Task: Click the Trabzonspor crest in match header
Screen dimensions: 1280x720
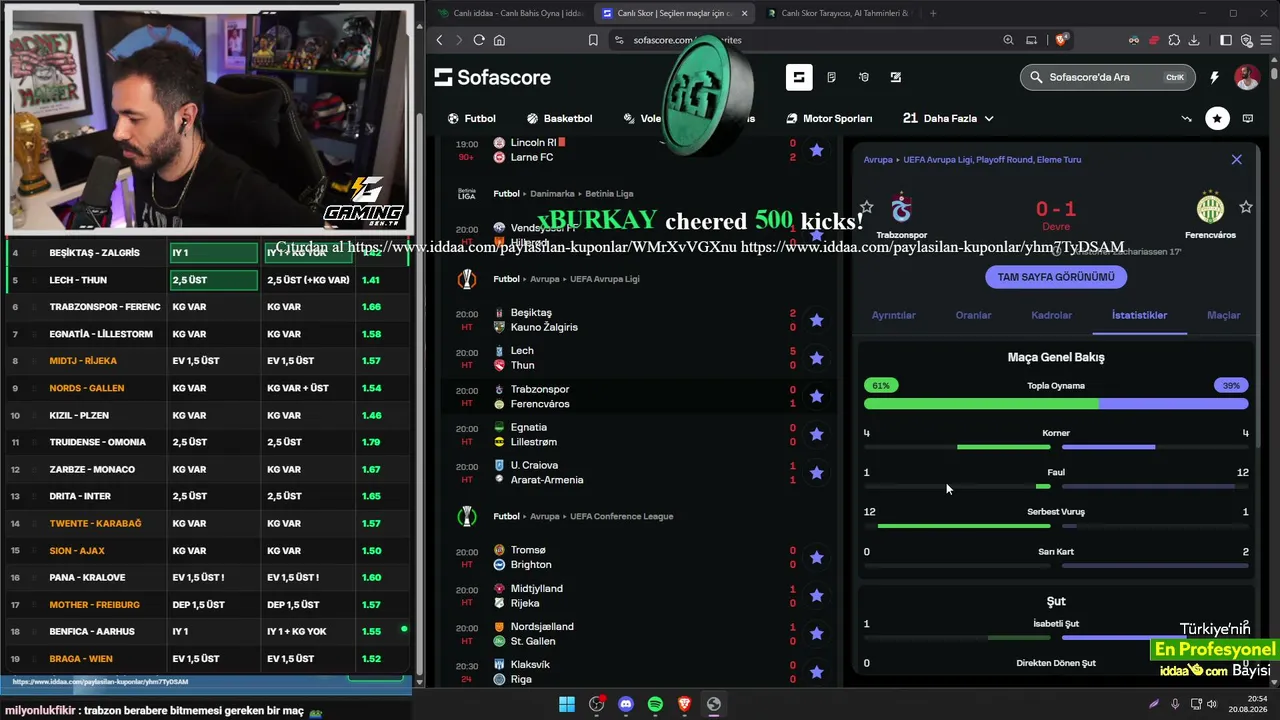Action: (x=901, y=209)
